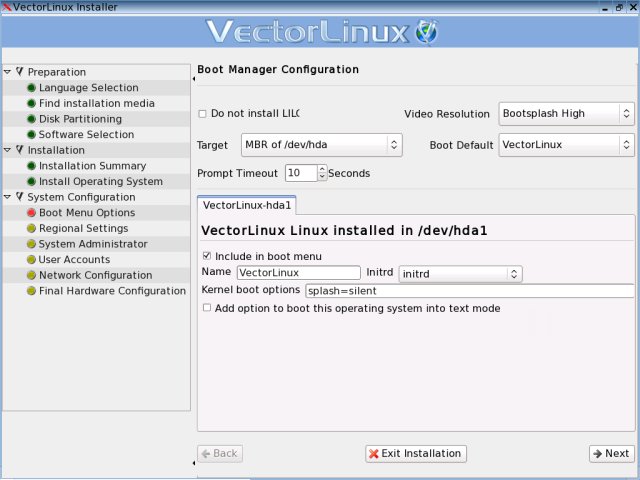Restore the VectorLinux Installer window size
Image resolution: width=640 pixels, height=480 pixels.
619,7
